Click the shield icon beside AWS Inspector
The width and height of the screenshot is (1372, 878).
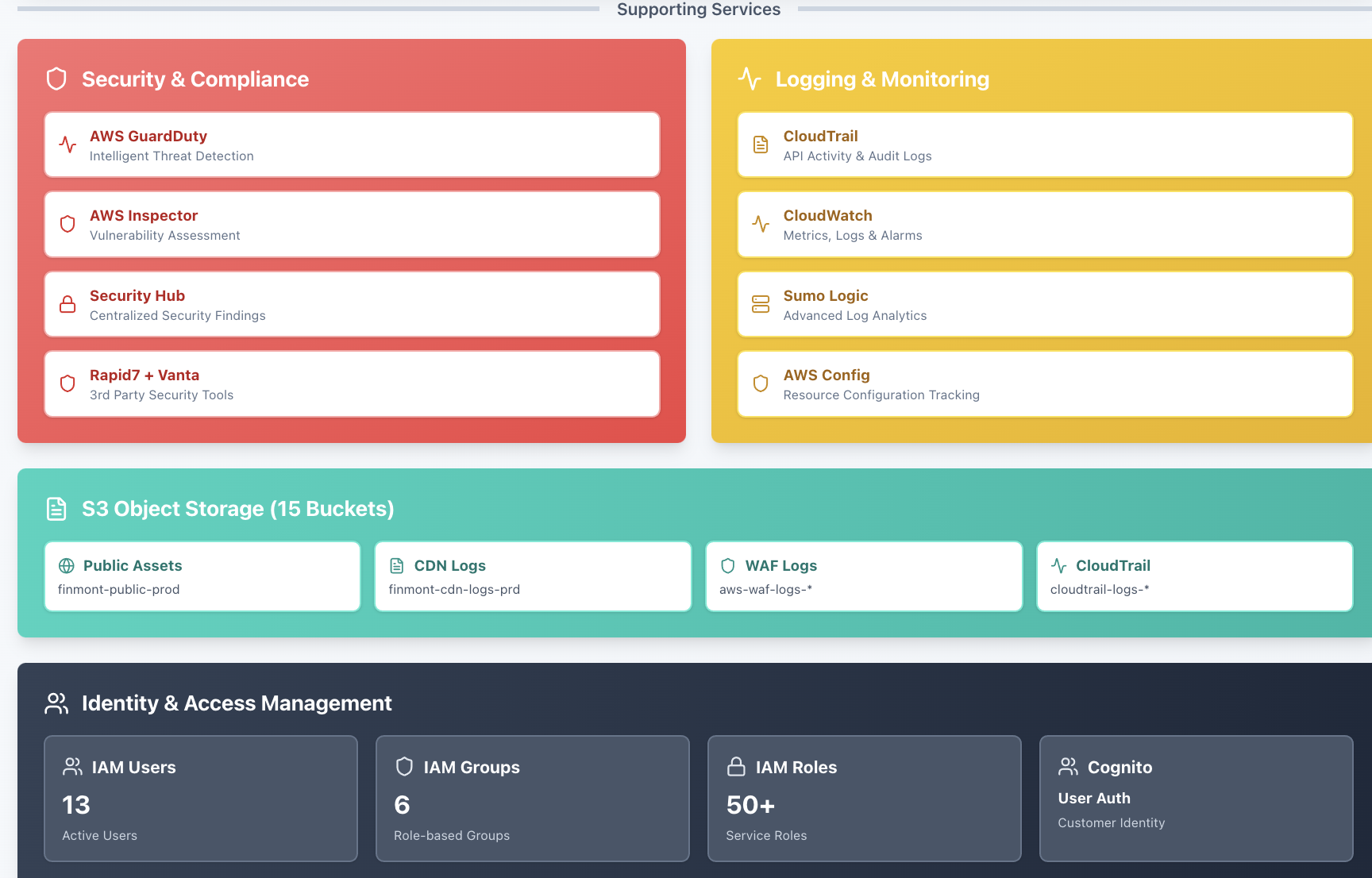coord(67,224)
